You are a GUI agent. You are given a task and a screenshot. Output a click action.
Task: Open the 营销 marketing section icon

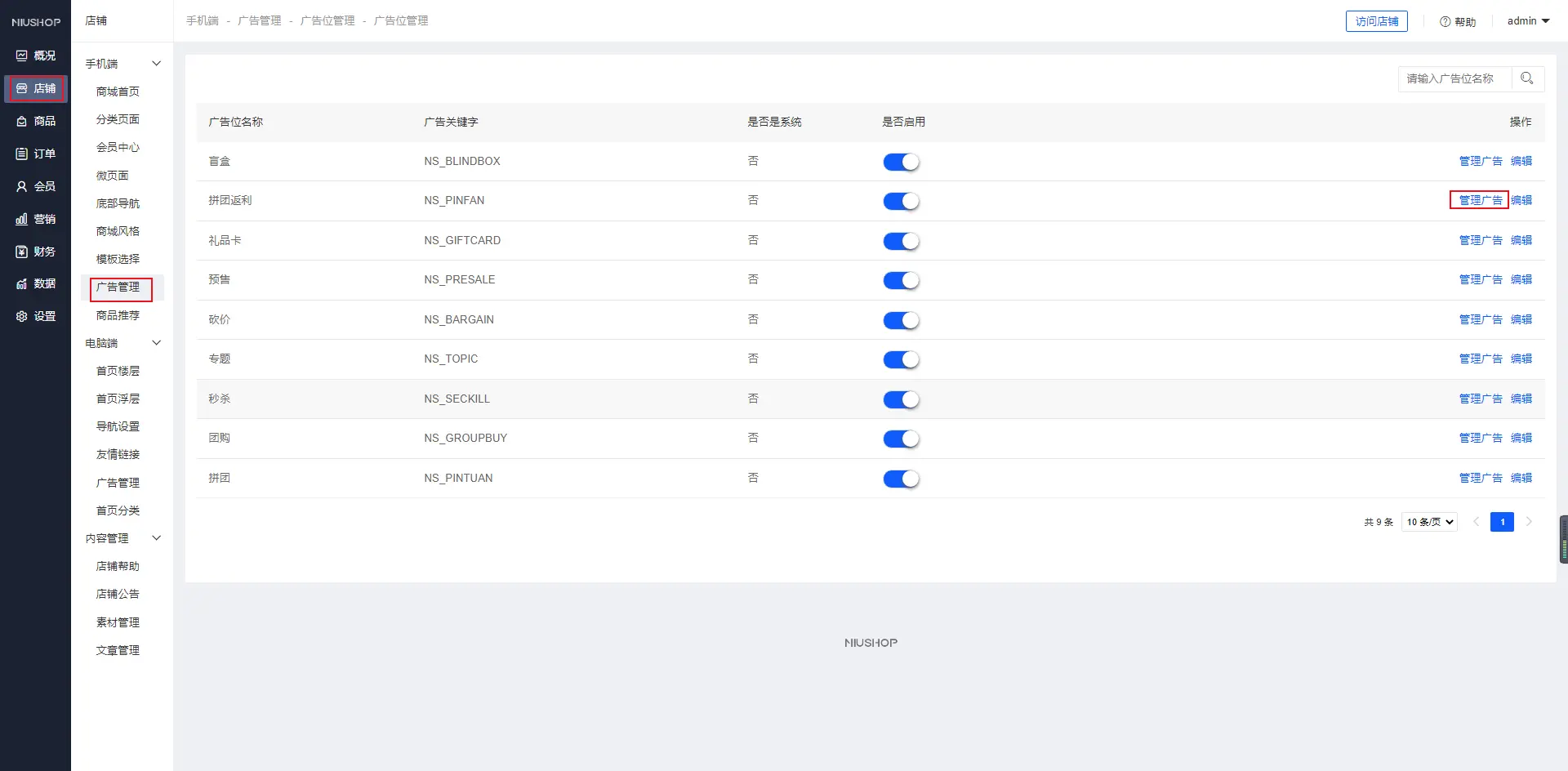coord(22,219)
